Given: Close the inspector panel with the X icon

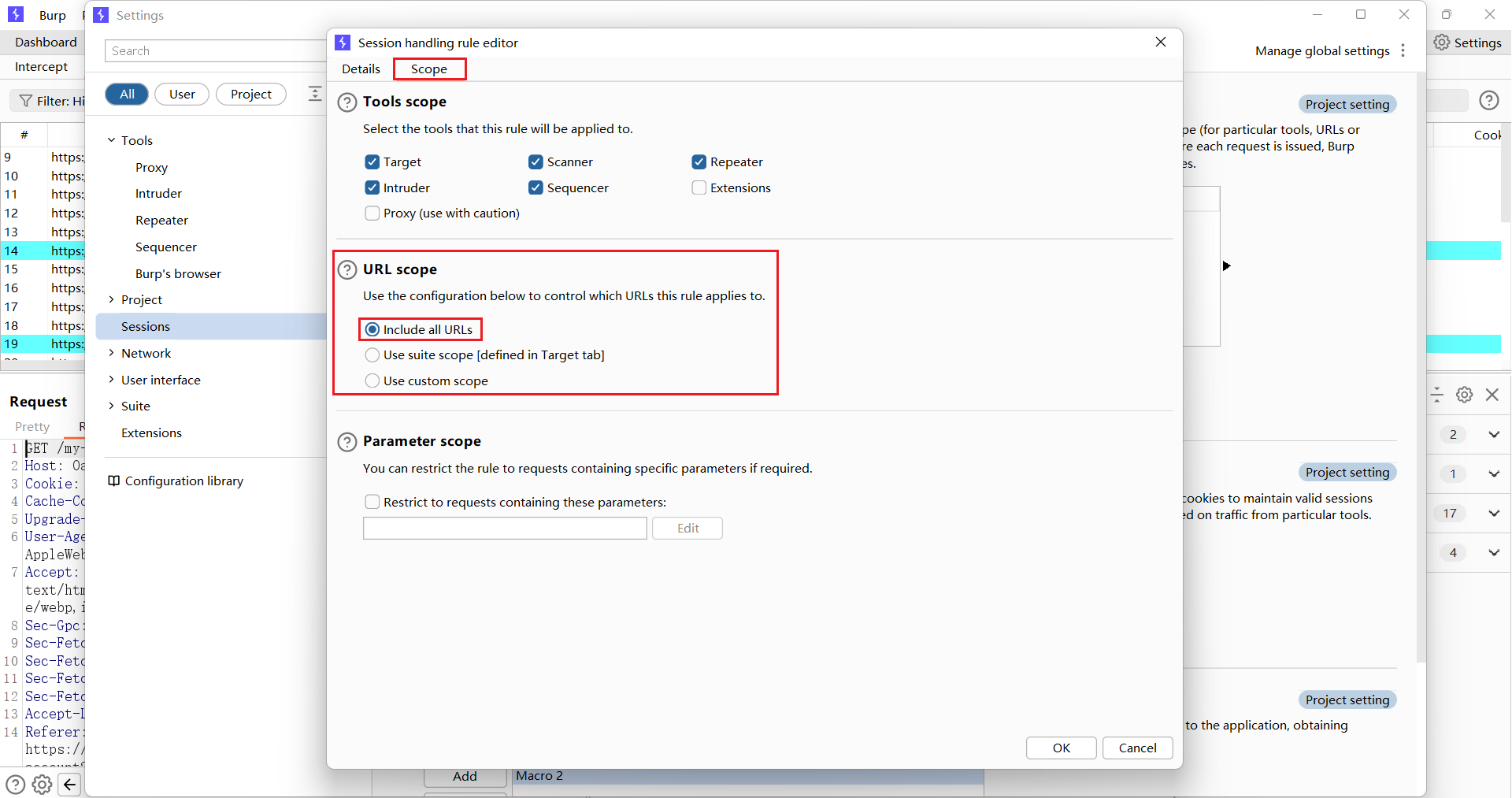Looking at the screenshot, I should [1492, 395].
